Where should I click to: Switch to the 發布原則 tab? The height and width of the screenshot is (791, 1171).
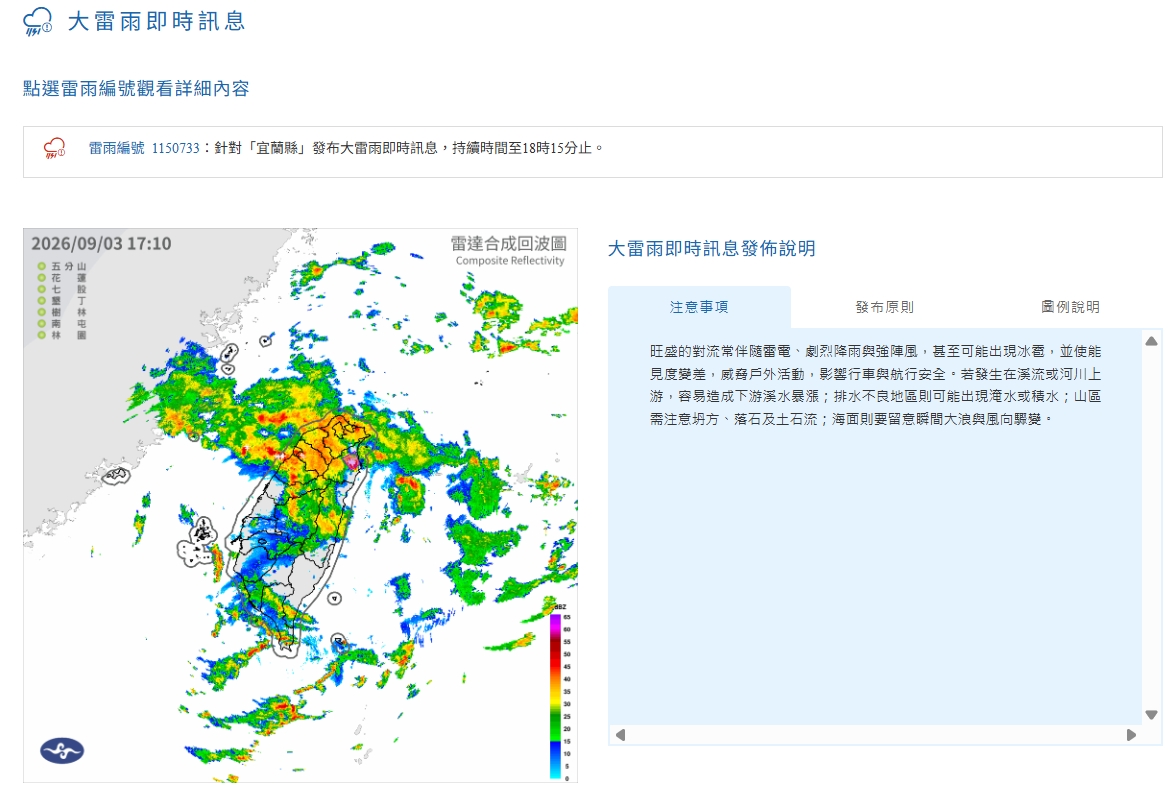pos(884,307)
